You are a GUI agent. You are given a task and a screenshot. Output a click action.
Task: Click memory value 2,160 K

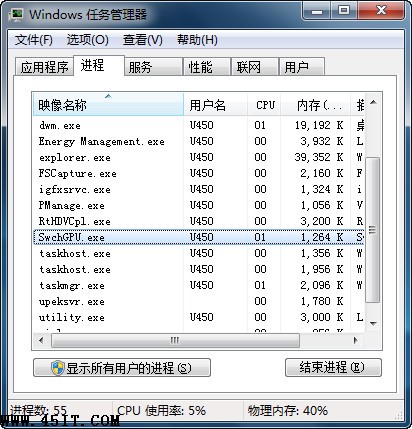point(322,173)
